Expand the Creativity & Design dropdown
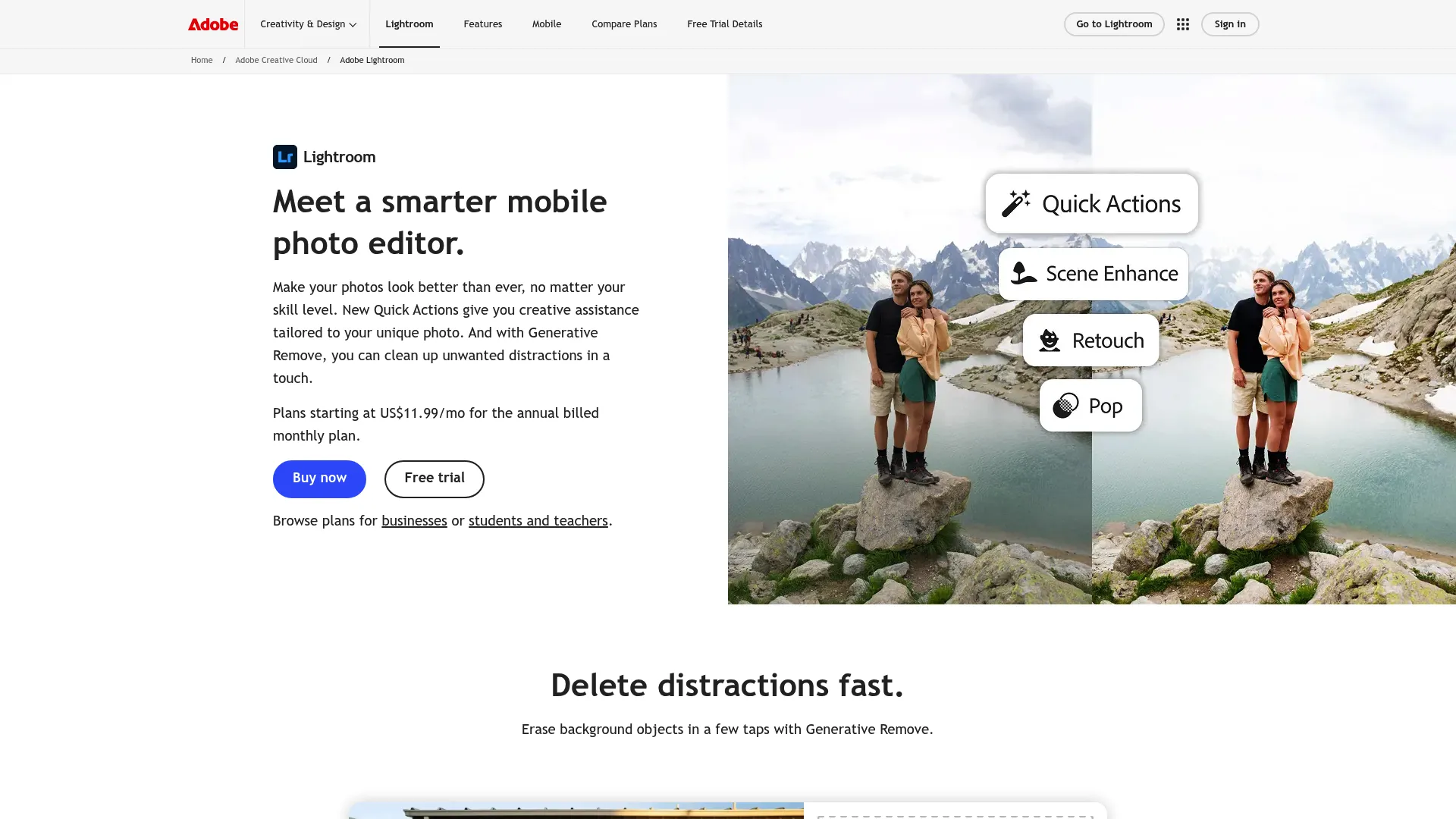The image size is (1456, 819). point(308,24)
